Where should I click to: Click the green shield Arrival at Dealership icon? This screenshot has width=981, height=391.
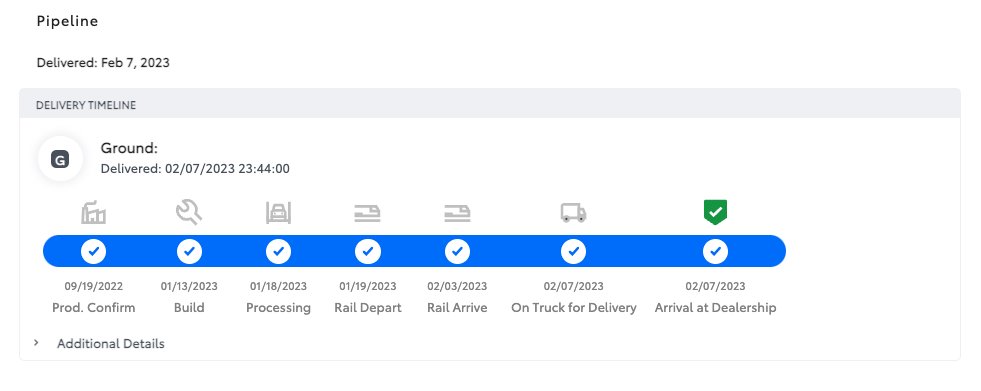[715, 213]
